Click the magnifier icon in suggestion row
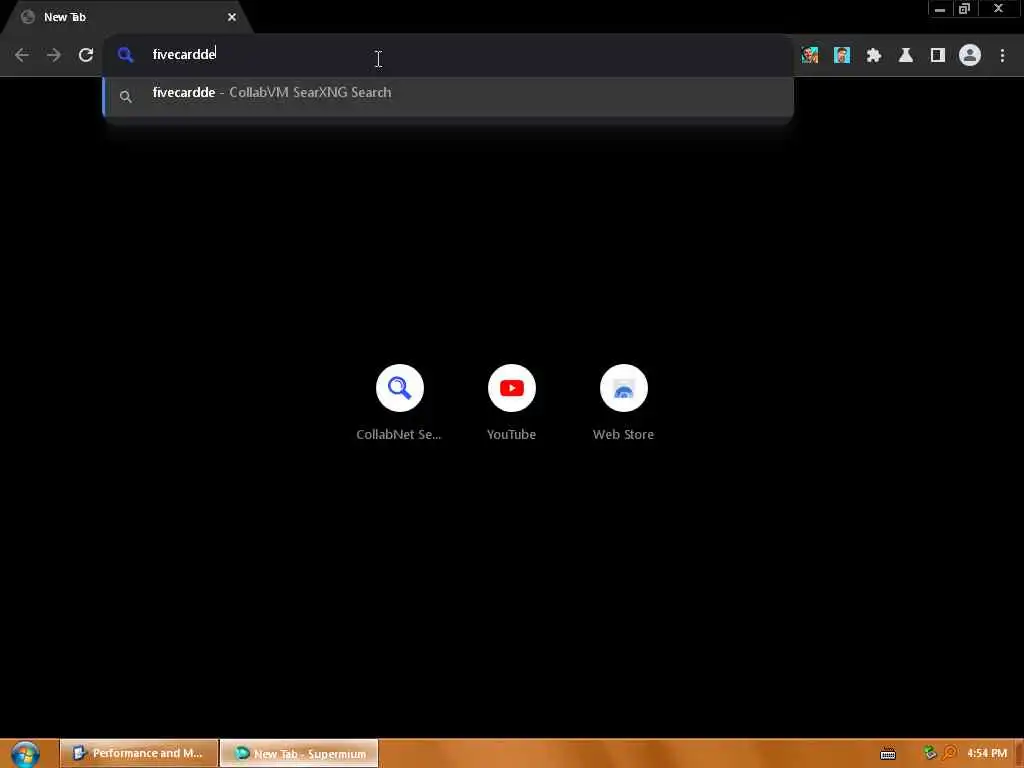 [125, 97]
